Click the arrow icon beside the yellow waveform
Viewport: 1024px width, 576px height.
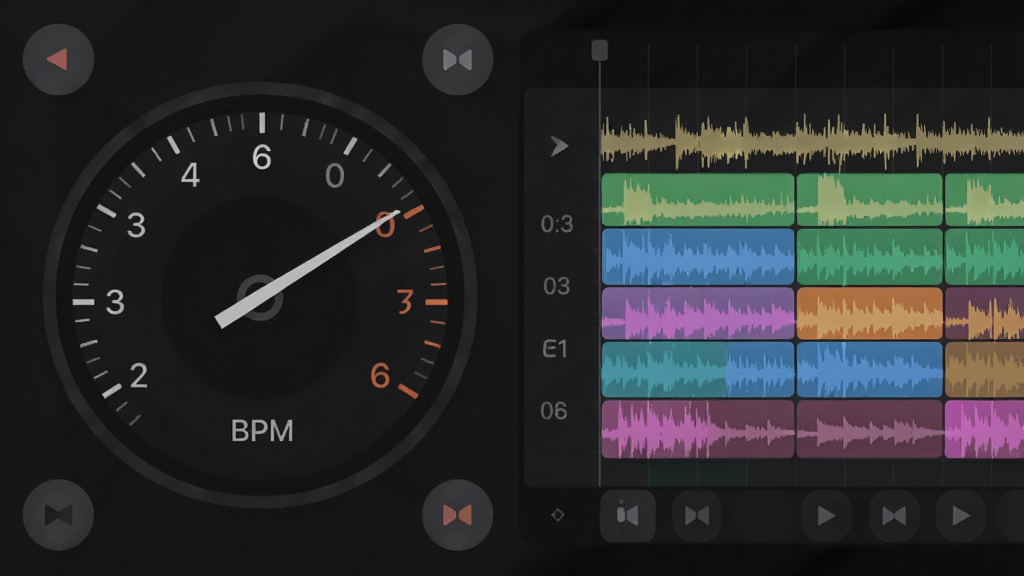coord(559,146)
